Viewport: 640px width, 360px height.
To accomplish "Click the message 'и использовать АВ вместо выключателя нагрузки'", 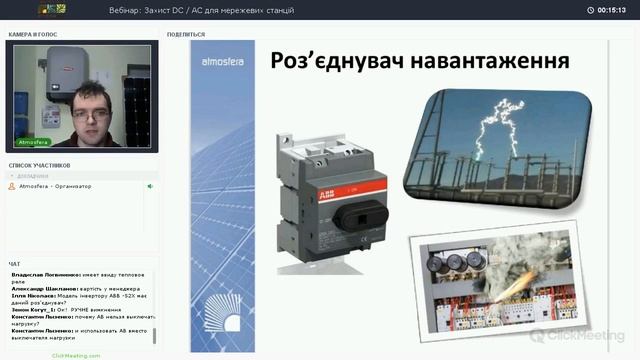I will [x=79, y=334].
